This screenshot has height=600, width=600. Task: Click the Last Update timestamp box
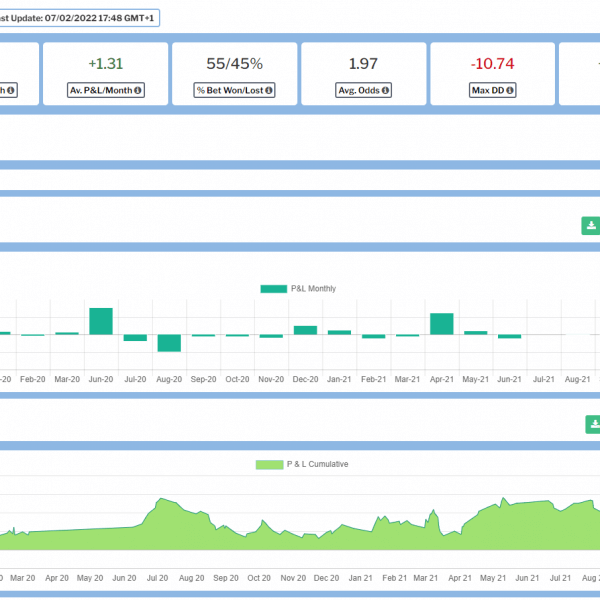pyautogui.click(x=78, y=18)
